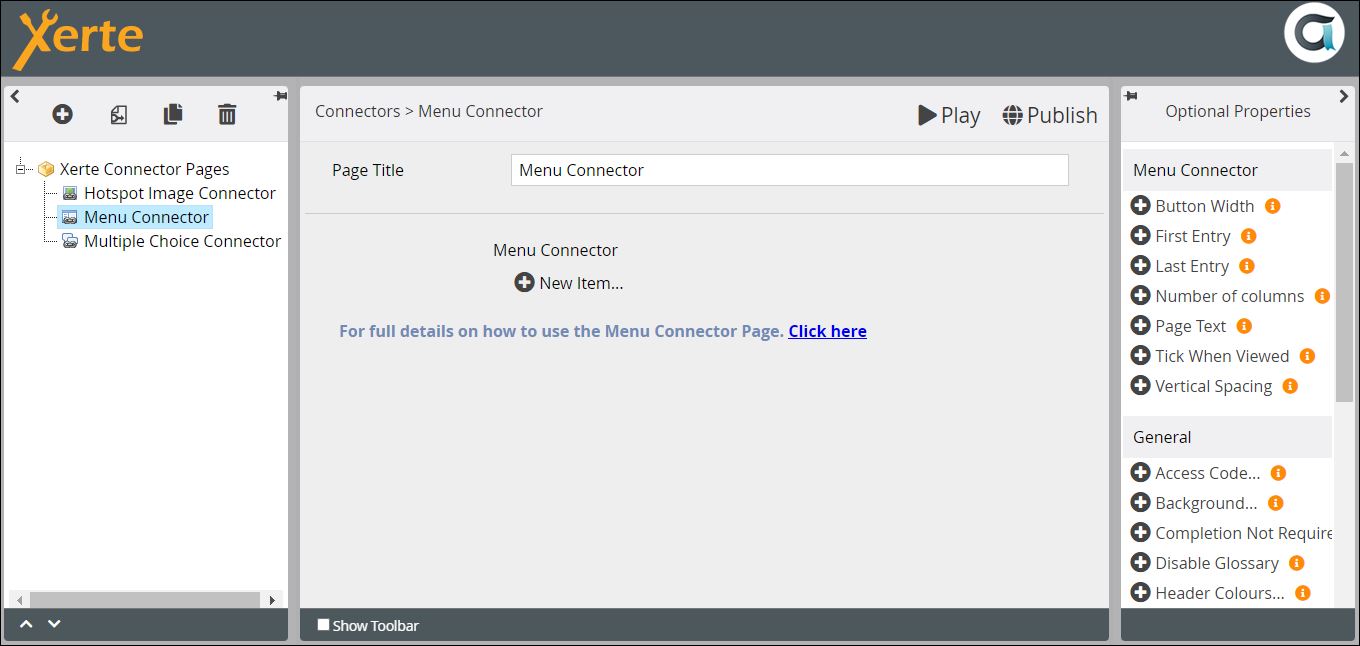Add the Header Colours property
This screenshot has width=1360, height=646.
tap(1140, 592)
